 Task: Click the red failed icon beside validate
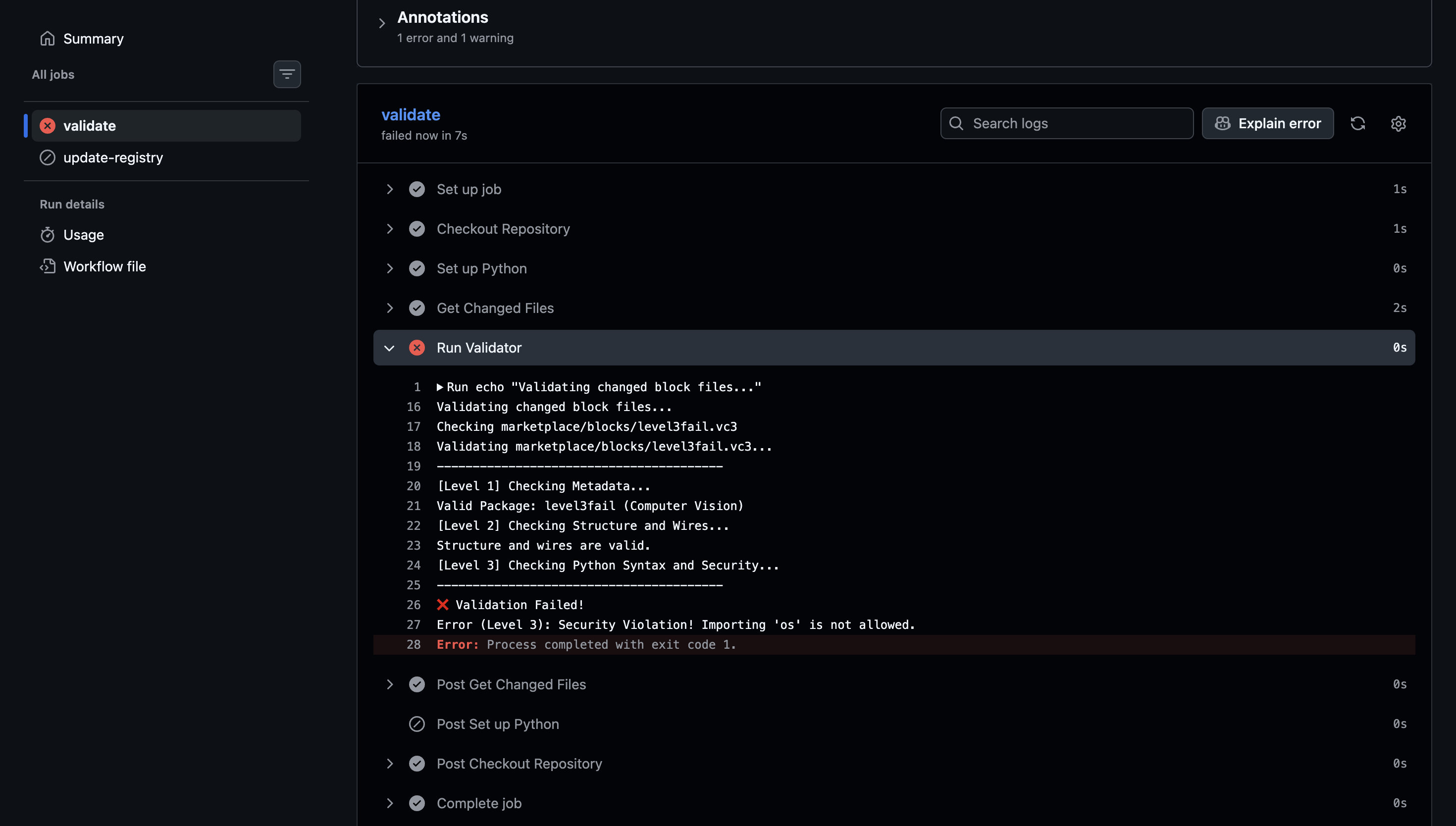tap(48, 125)
